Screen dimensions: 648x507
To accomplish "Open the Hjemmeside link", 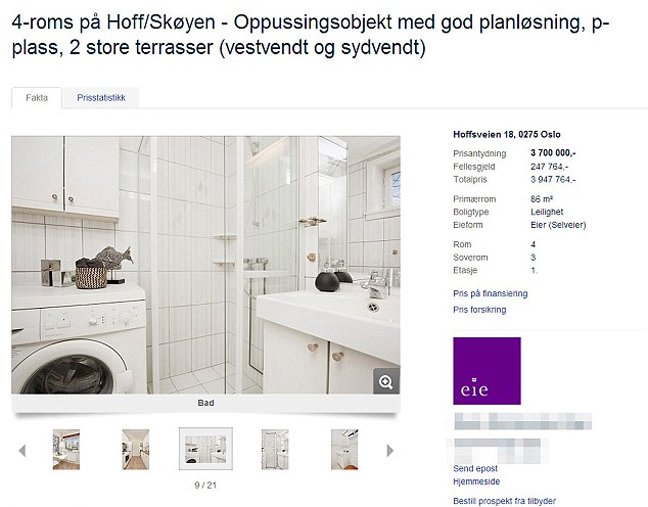I will pos(476,481).
